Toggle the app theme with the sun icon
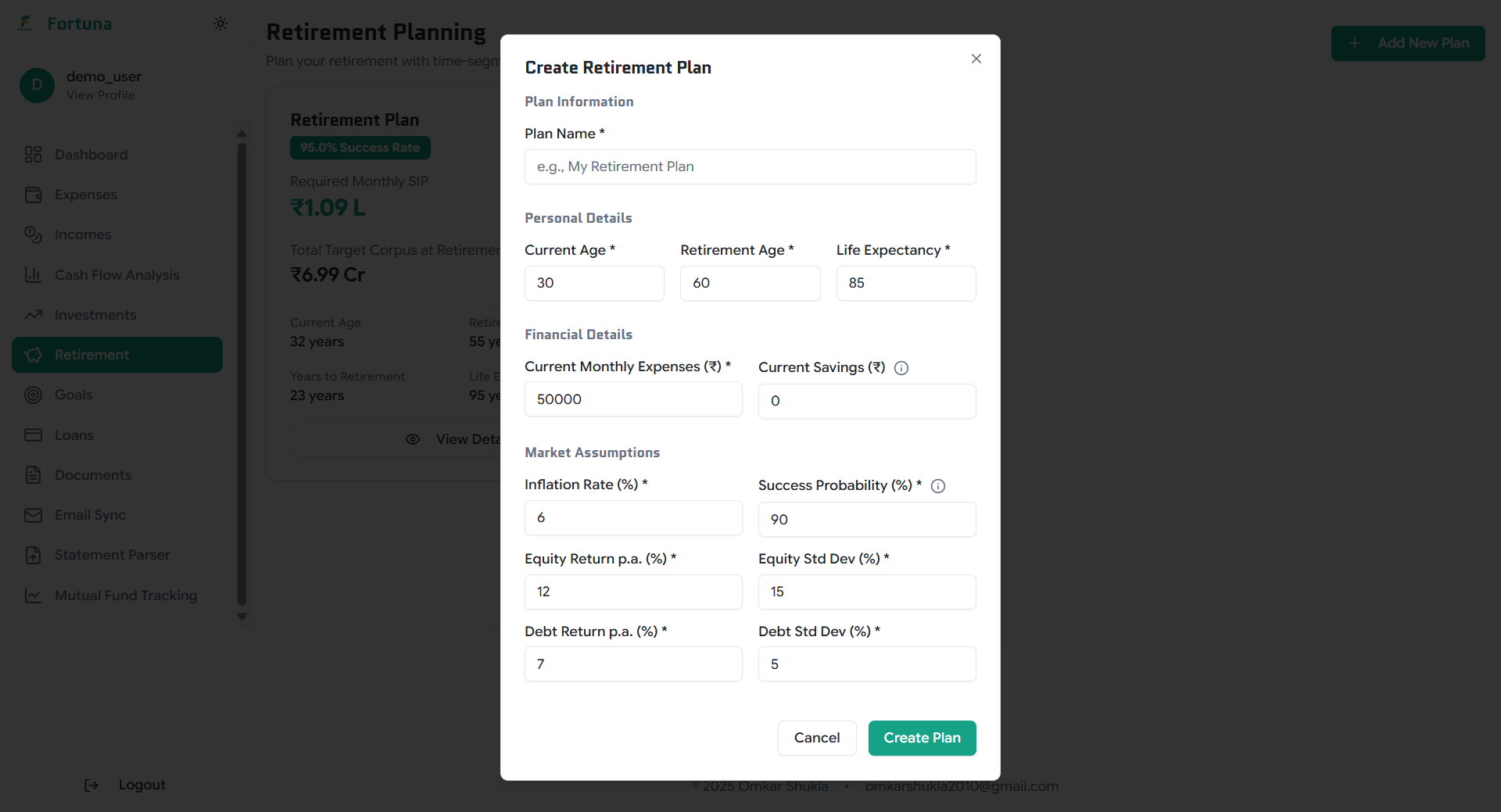1501x812 pixels. tap(220, 23)
